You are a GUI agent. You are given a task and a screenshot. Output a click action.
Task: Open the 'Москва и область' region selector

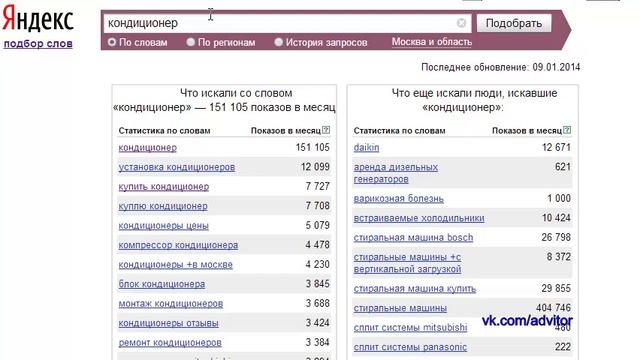[432, 42]
